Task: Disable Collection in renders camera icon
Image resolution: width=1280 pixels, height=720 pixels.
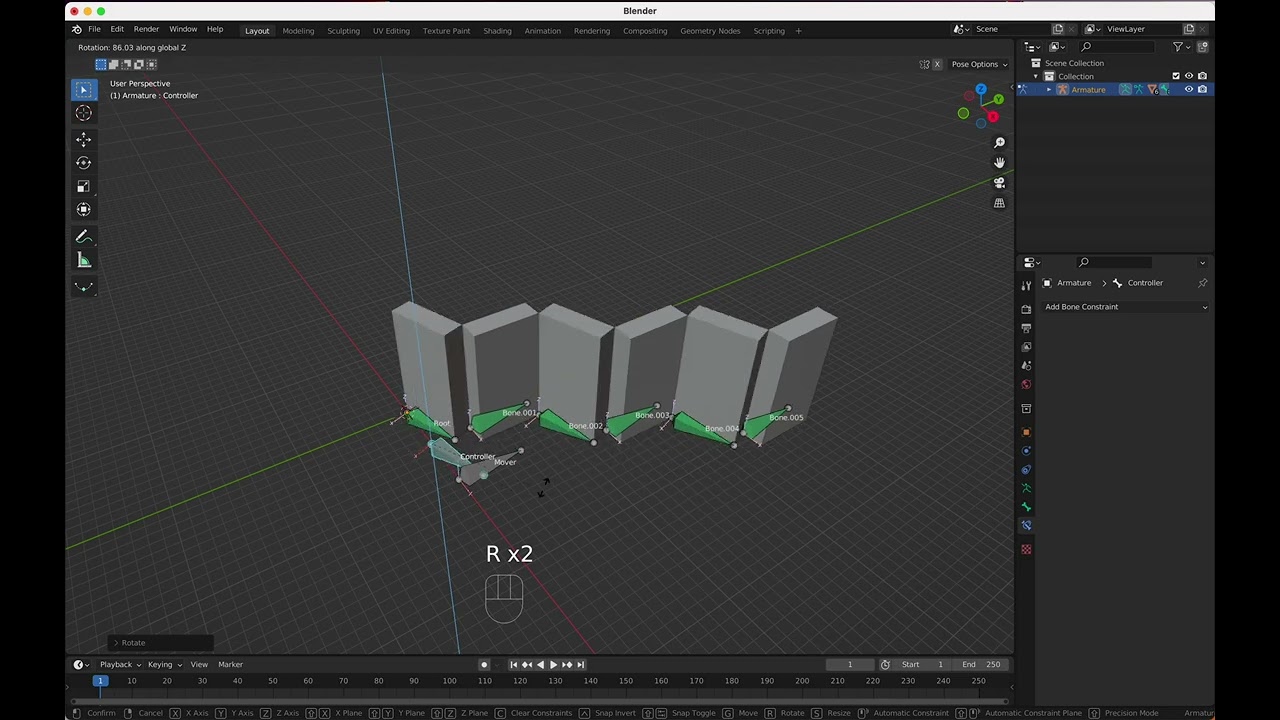Action: pyautogui.click(x=1202, y=76)
